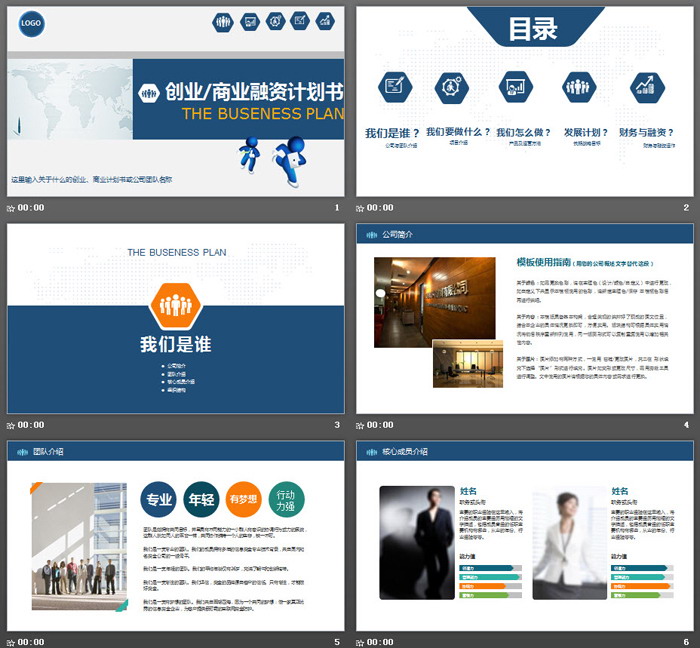The width and height of the screenshot is (700, 648).
Task: Open slide 6 thumbnail 核心成员介绍
Action: point(525,536)
